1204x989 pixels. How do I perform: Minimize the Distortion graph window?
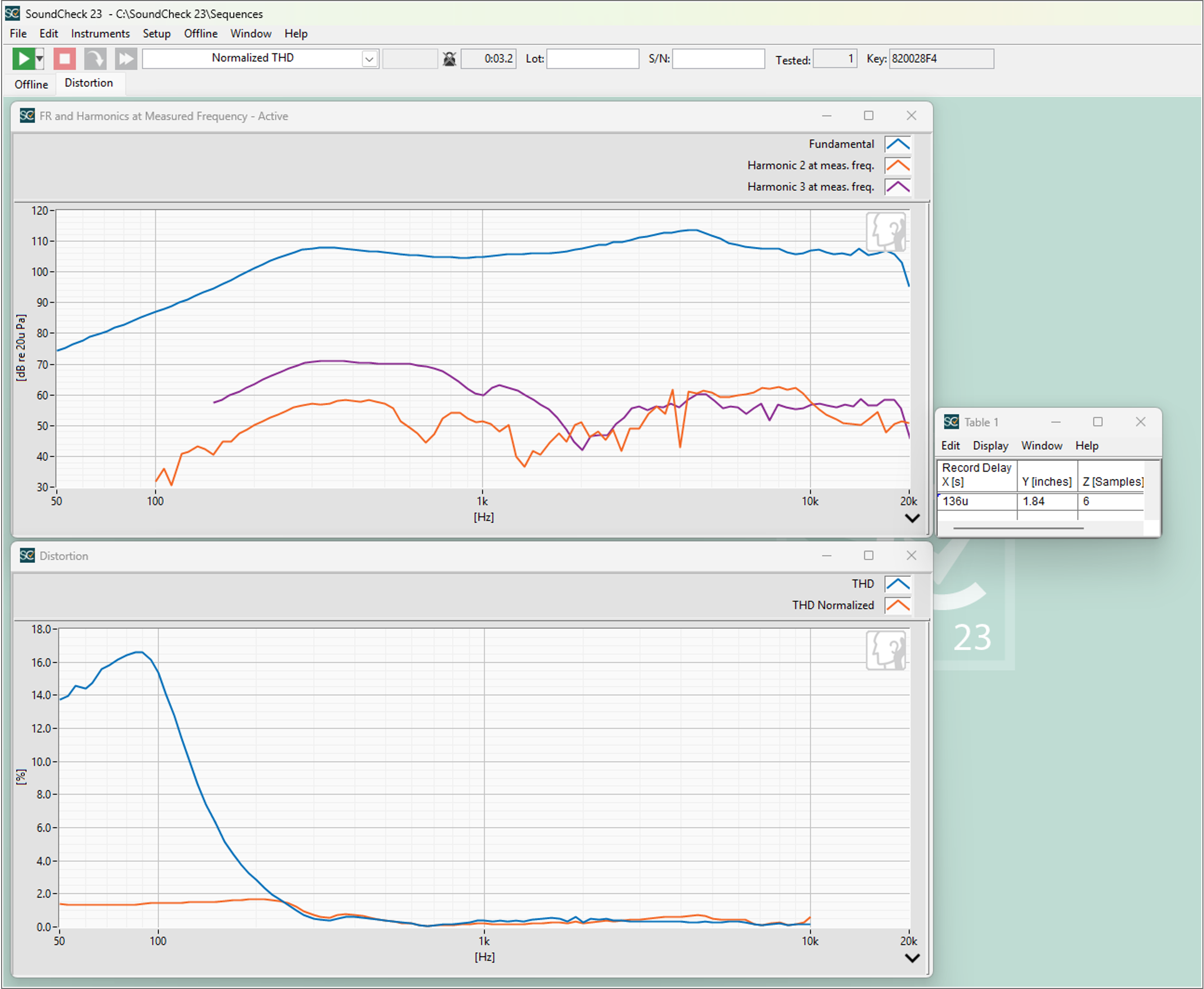tap(827, 555)
